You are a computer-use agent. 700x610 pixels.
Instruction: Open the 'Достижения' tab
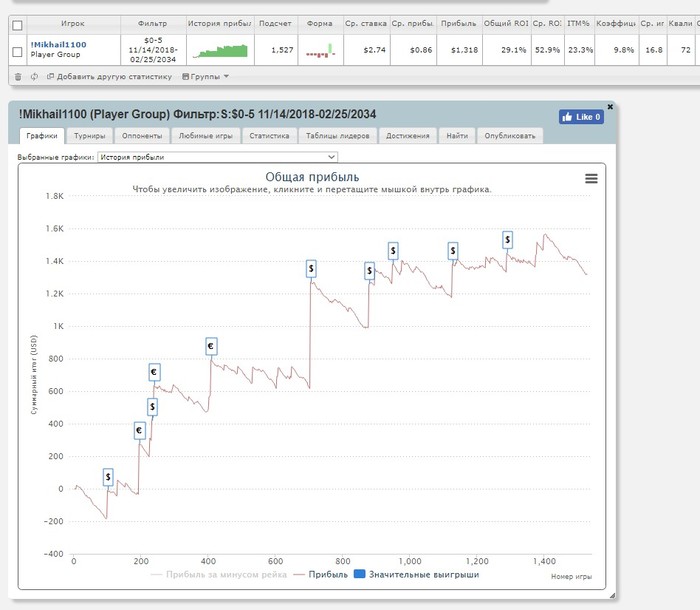[408, 136]
